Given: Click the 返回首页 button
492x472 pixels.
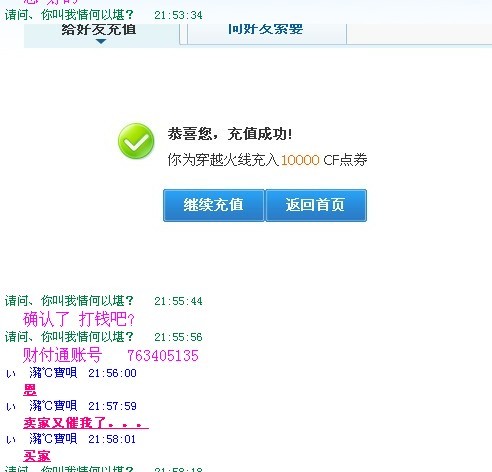Looking at the screenshot, I should coord(316,205).
